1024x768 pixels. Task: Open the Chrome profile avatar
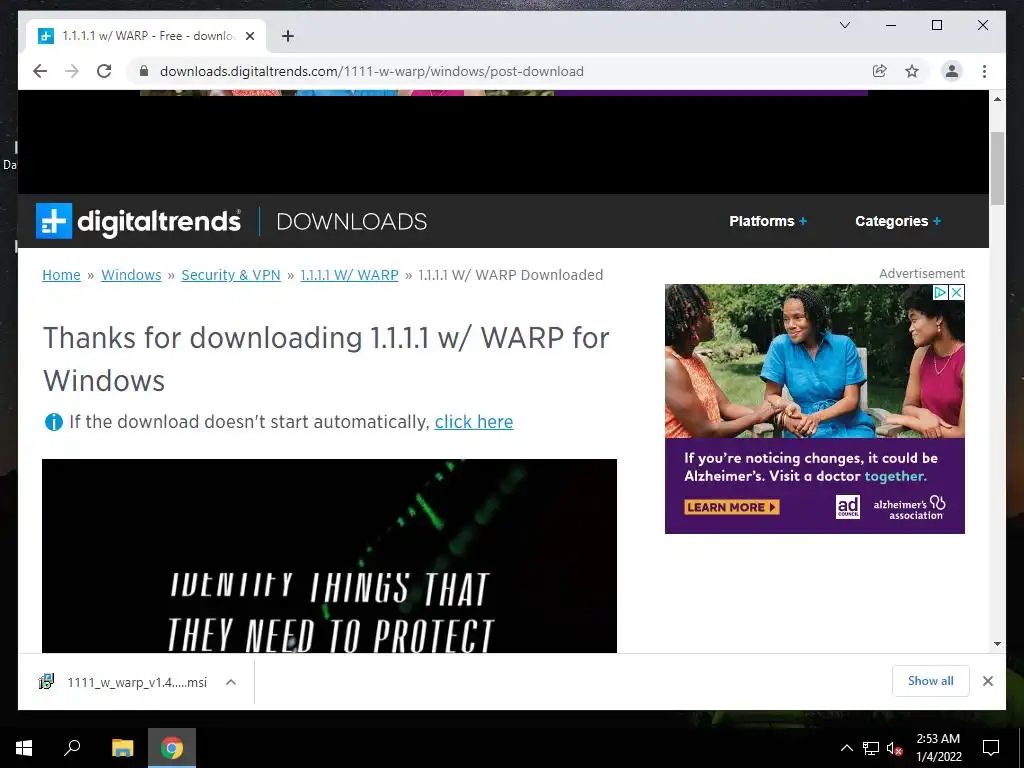click(x=952, y=71)
